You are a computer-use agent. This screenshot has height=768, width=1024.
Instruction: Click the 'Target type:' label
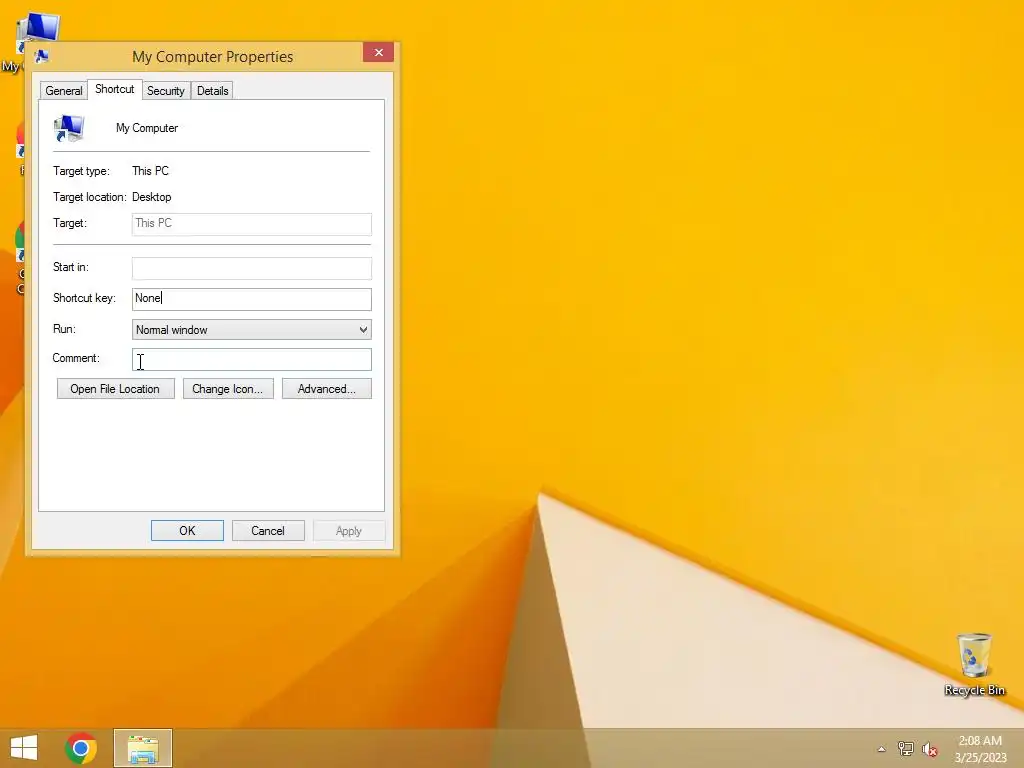click(x=82, y=171)
